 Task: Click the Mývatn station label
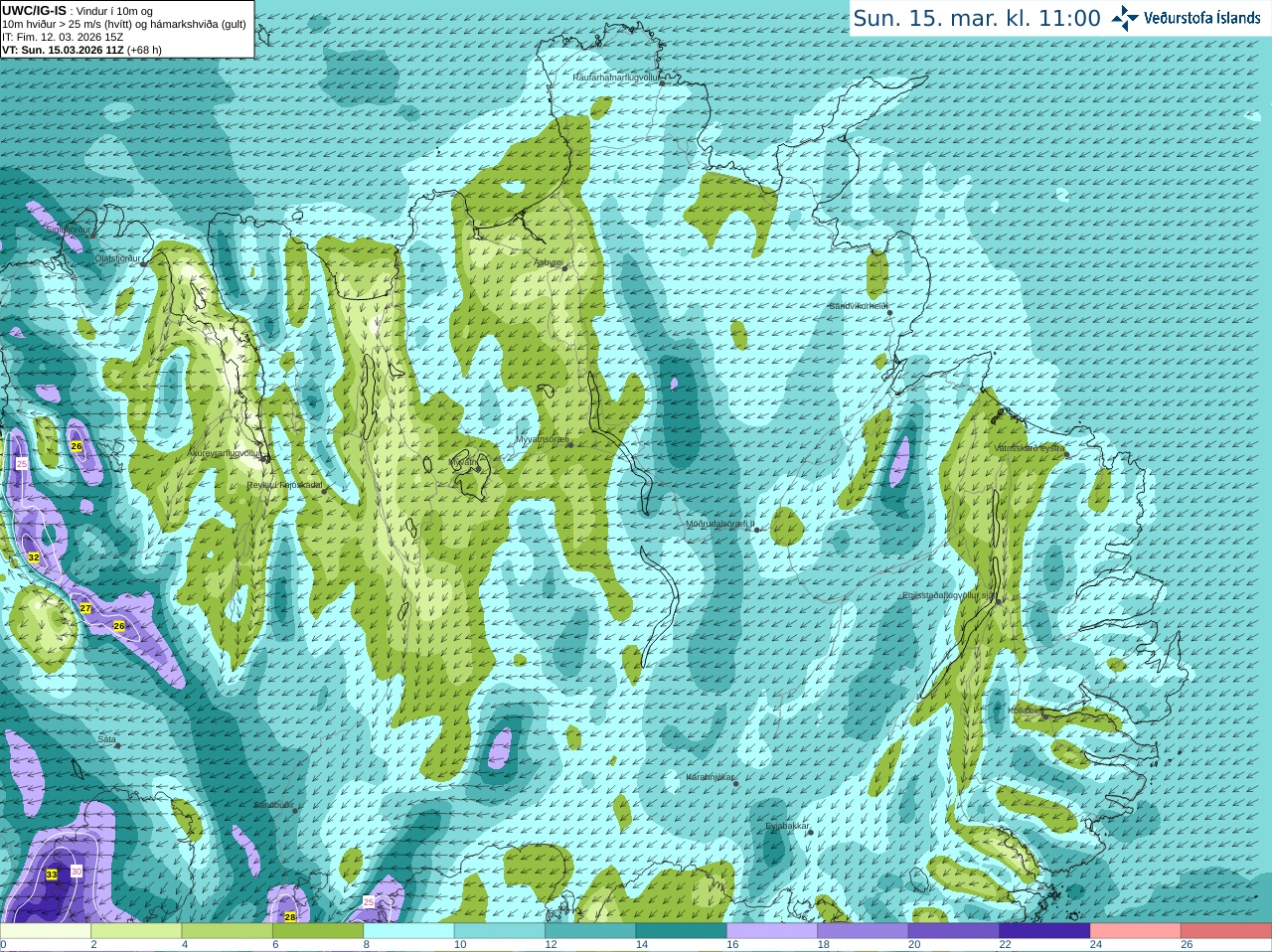(x=463, y=463)
